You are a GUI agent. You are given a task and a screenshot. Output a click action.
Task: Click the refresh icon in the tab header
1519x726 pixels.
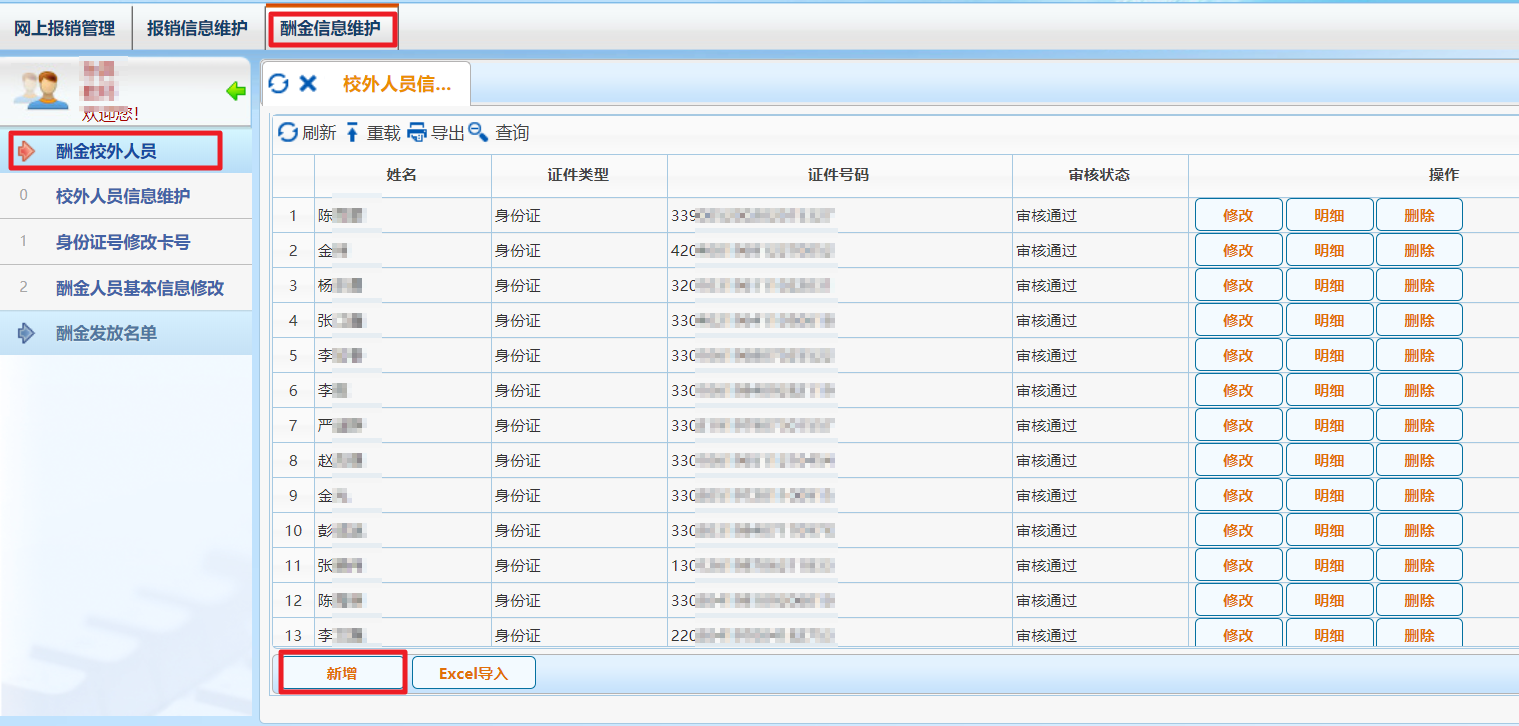[x=279, y=84]
